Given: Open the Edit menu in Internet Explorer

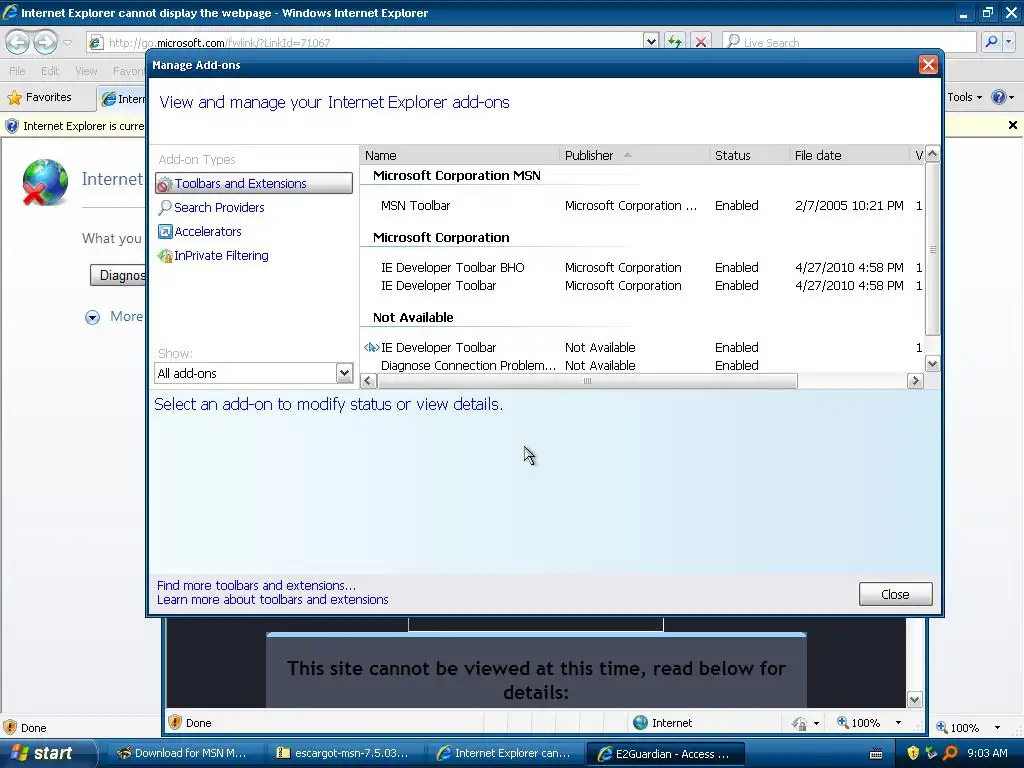Looking at the screenshot, I should tap(50, 71).
